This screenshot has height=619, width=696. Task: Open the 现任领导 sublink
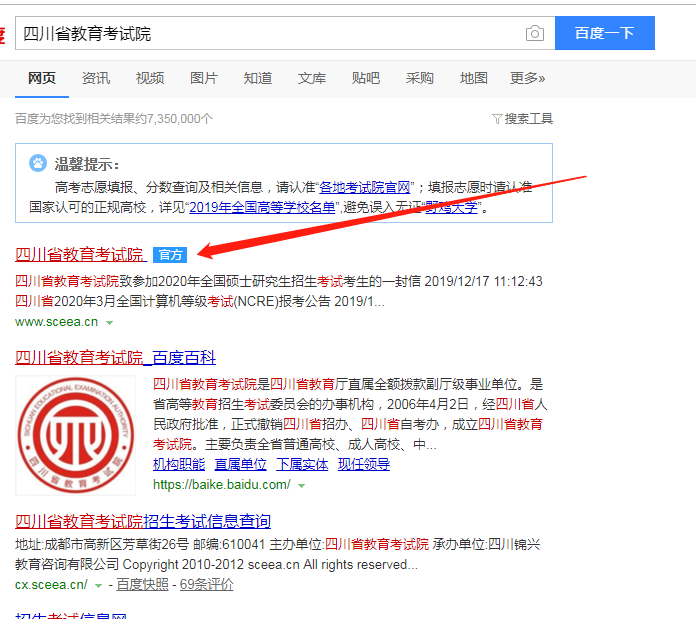click(364, 465)
